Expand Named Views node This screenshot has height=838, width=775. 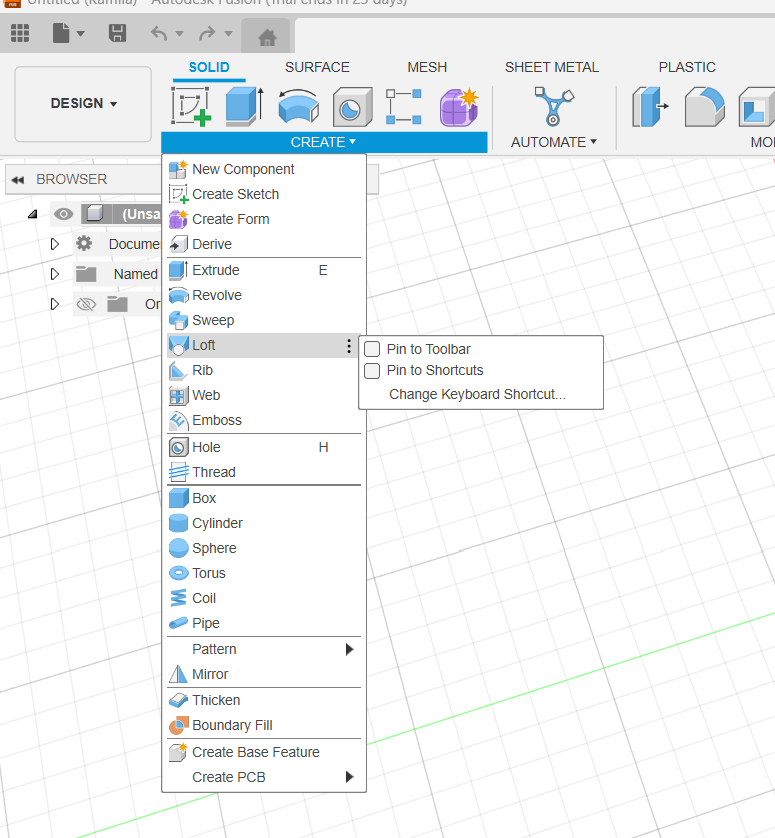click(x=54, y=274)
